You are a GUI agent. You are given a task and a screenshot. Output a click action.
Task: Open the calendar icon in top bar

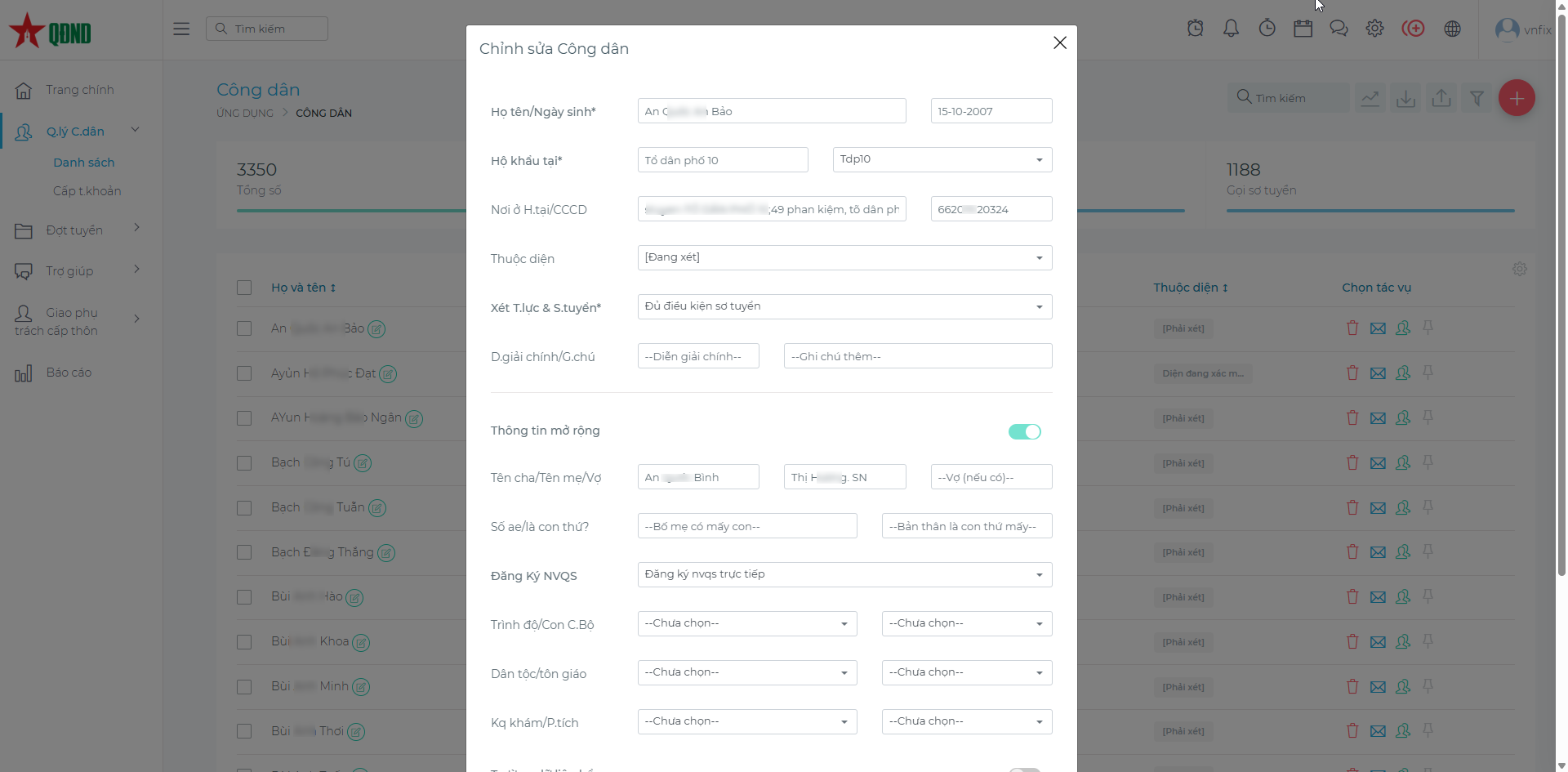(1303, 29)
